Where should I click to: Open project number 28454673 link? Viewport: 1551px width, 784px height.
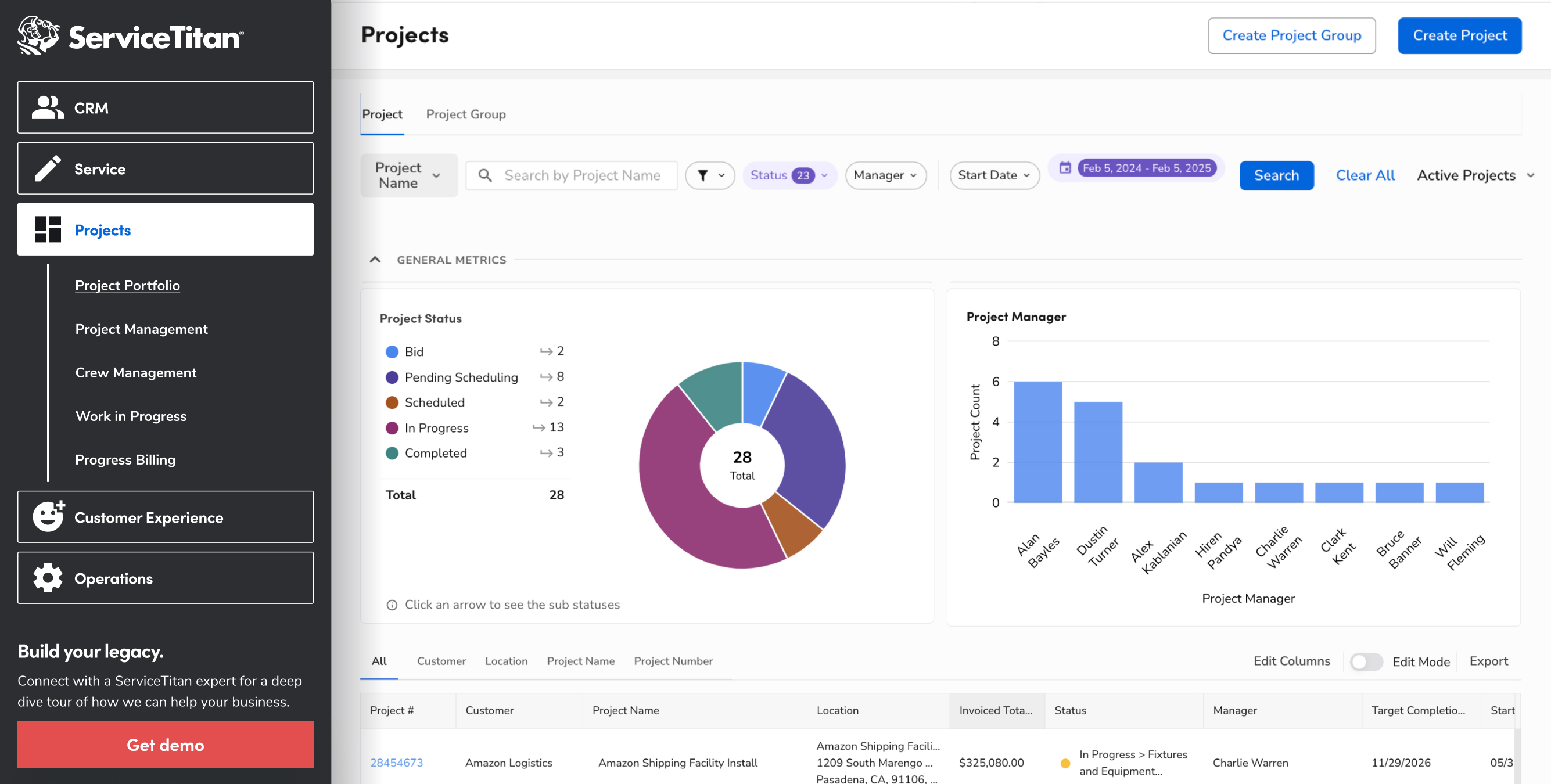pyautogui.click(x=396, y=763)
